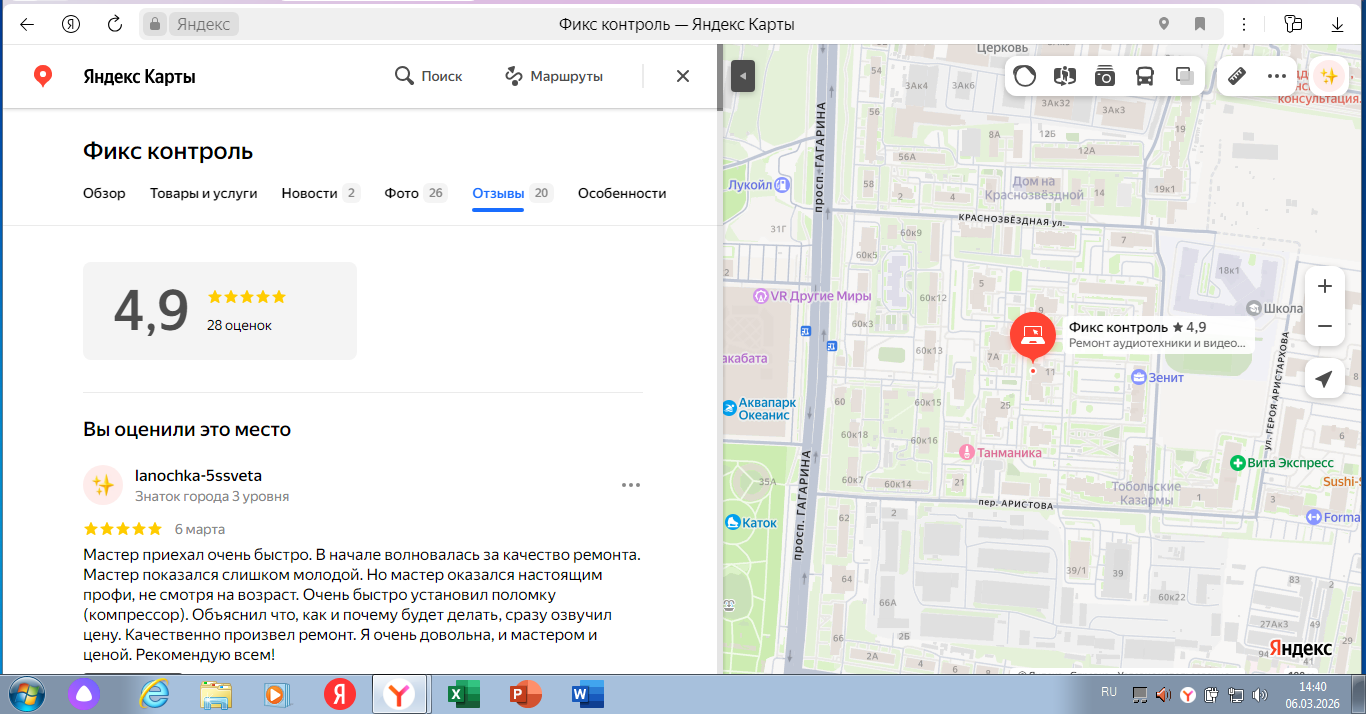1366x714 pixels.
Task: Open the lanochka-5ssveta profile name
Action: [x=198, y=476]
